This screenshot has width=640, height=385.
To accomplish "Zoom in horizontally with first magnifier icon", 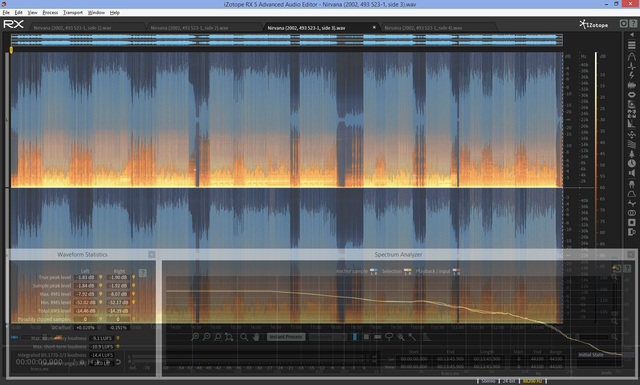I will point(195,337).
